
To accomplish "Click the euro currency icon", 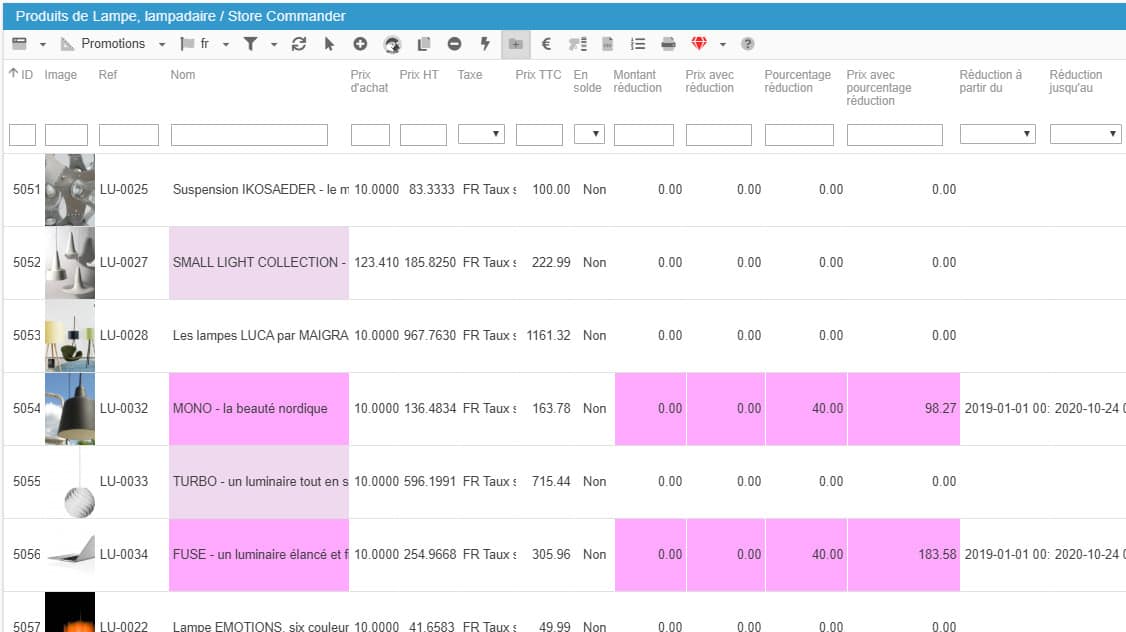I will pyautogui.click(x=546, y=44).
